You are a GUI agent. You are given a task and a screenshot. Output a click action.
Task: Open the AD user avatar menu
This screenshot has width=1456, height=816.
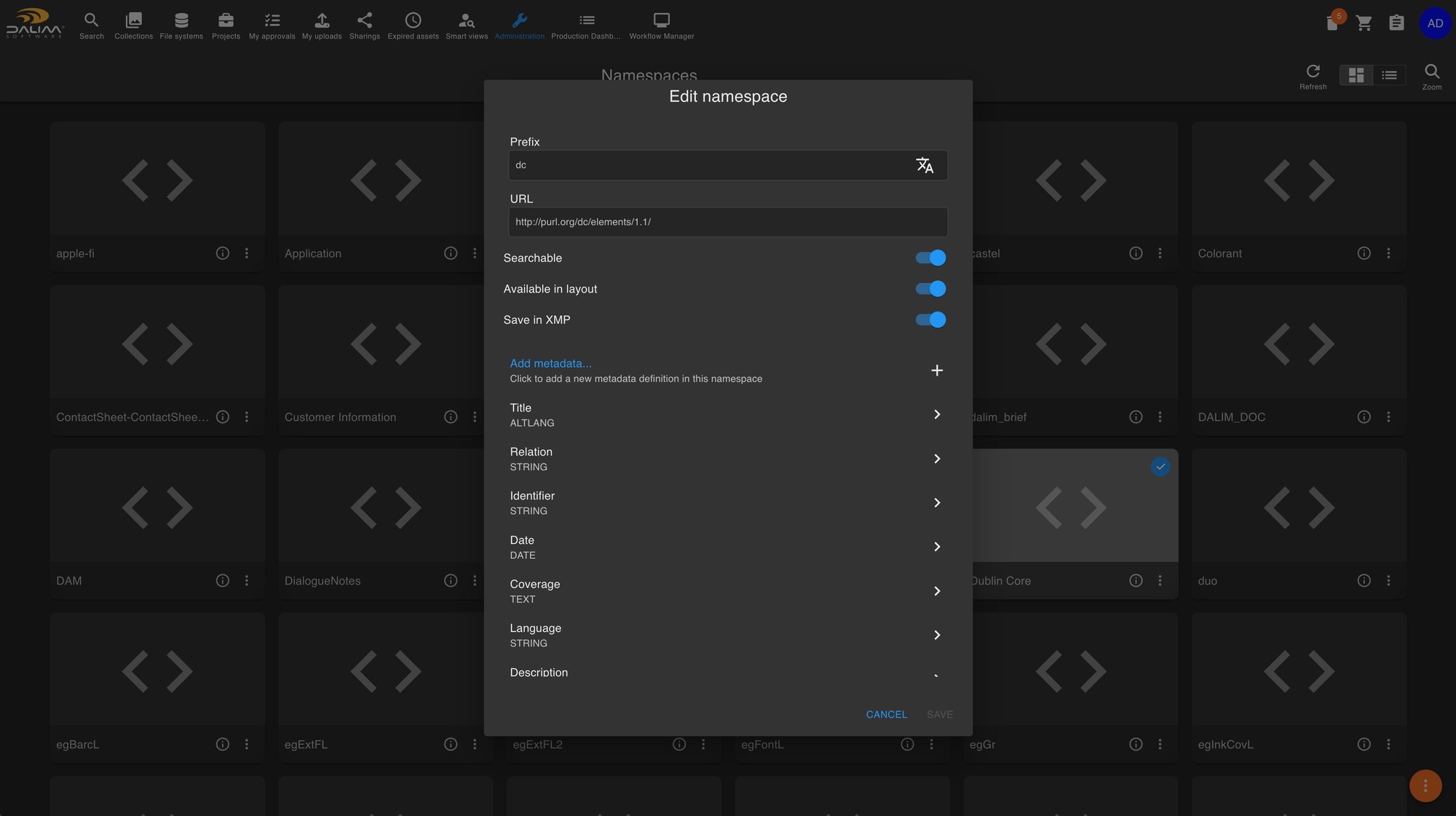(1435, 23)
